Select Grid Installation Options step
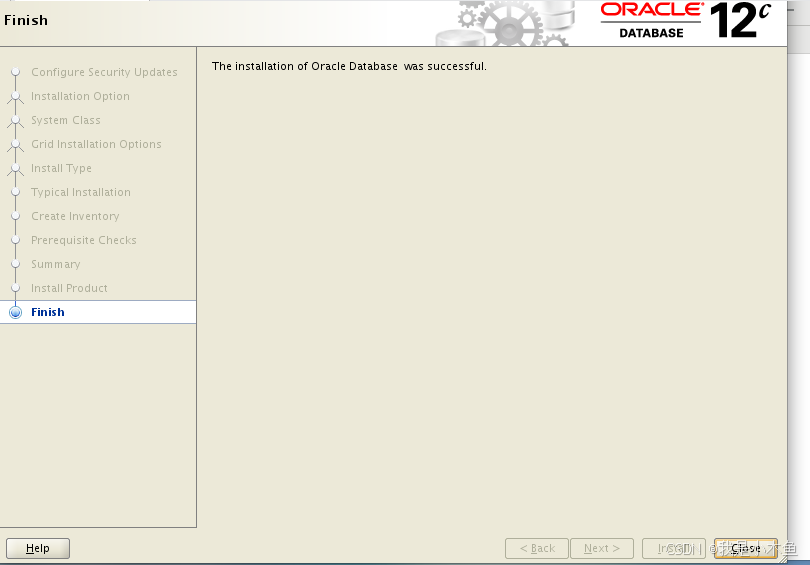The height and width of the screenshot is (565, 810). pos(96,144)
